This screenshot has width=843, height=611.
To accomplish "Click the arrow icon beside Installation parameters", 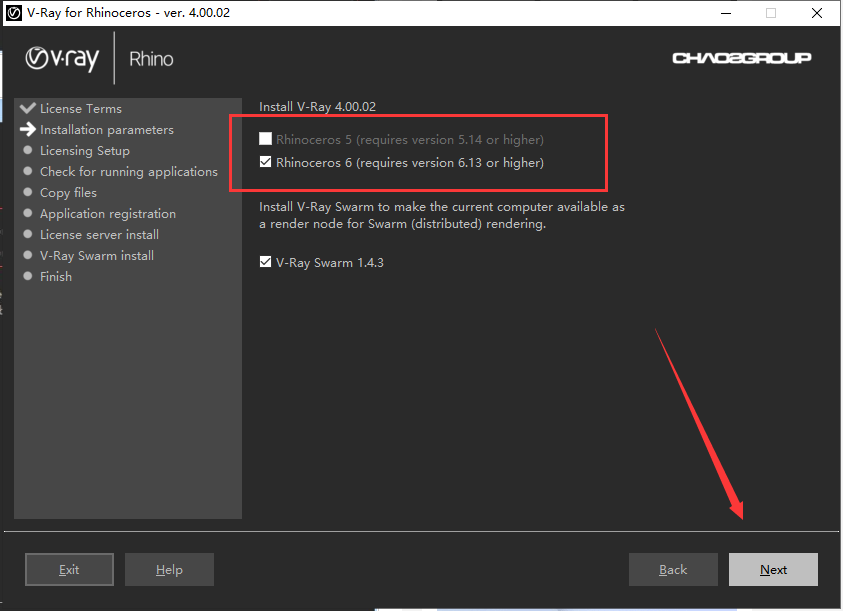I will point(28,130).
